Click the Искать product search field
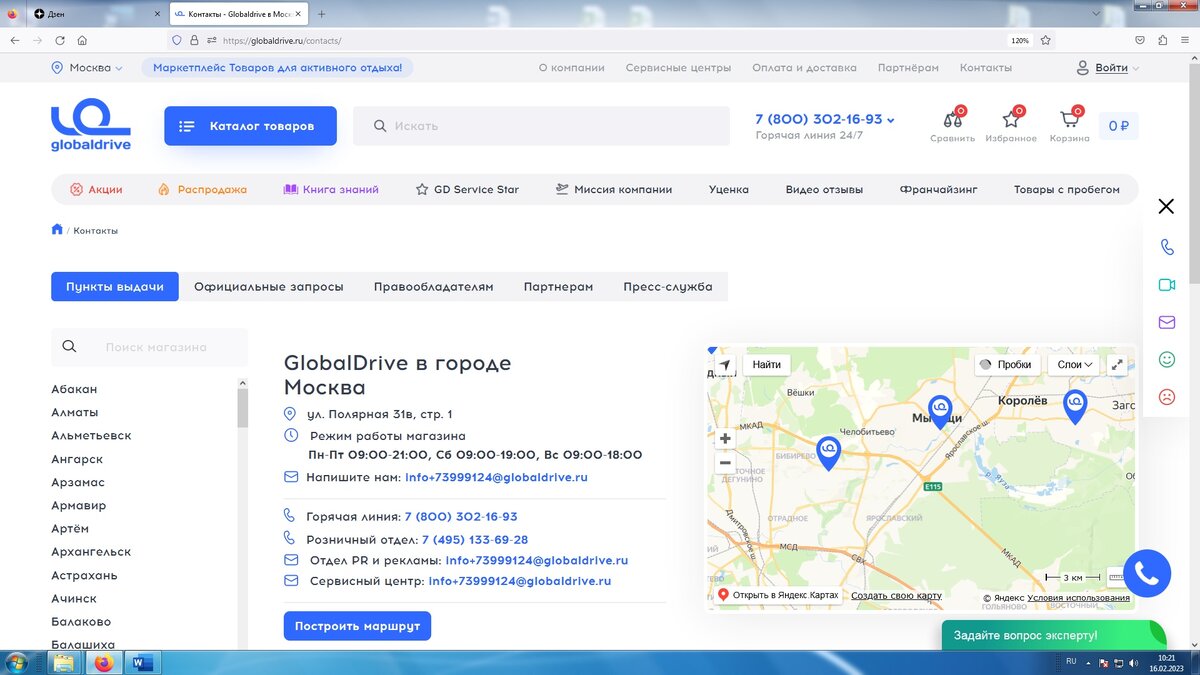Screen dimensions: 1200x675 click(x=541, y=126)
